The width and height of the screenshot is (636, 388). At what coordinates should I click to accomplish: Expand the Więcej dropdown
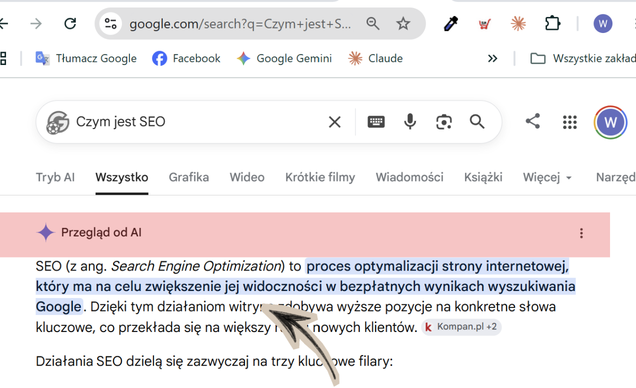point(547,177)
